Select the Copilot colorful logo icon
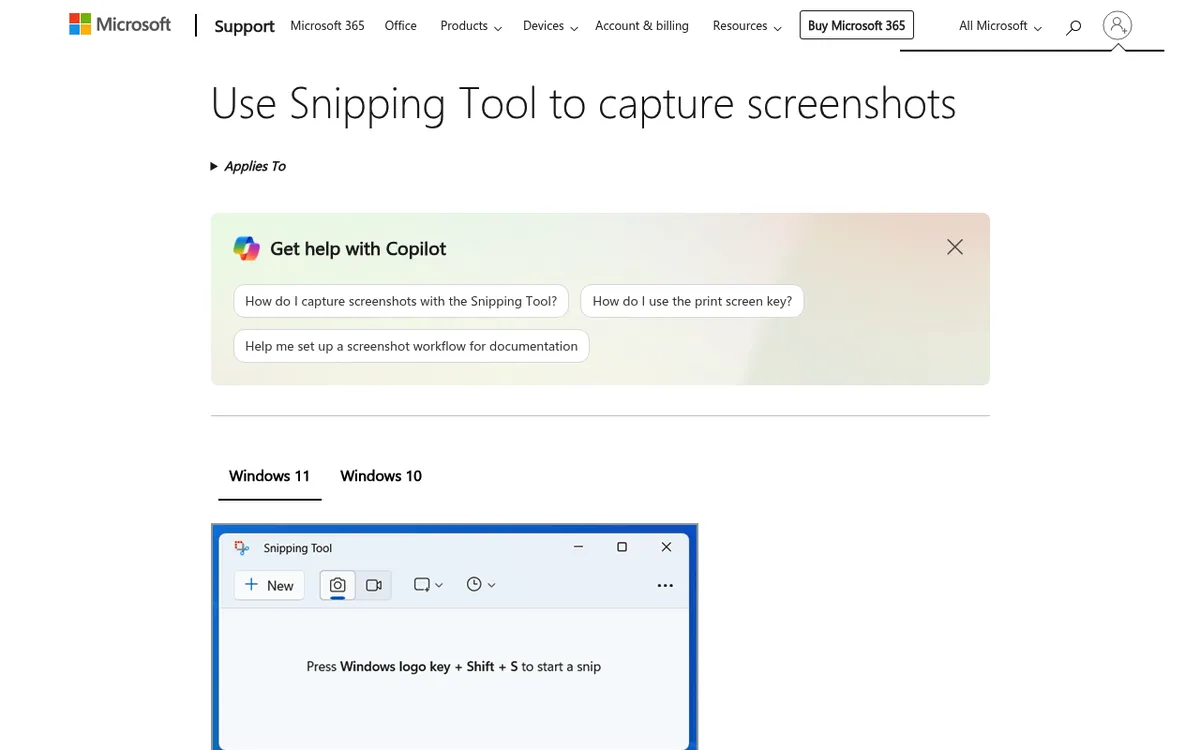This screenshot has height=750, width=1200. (x=246, y=248)
